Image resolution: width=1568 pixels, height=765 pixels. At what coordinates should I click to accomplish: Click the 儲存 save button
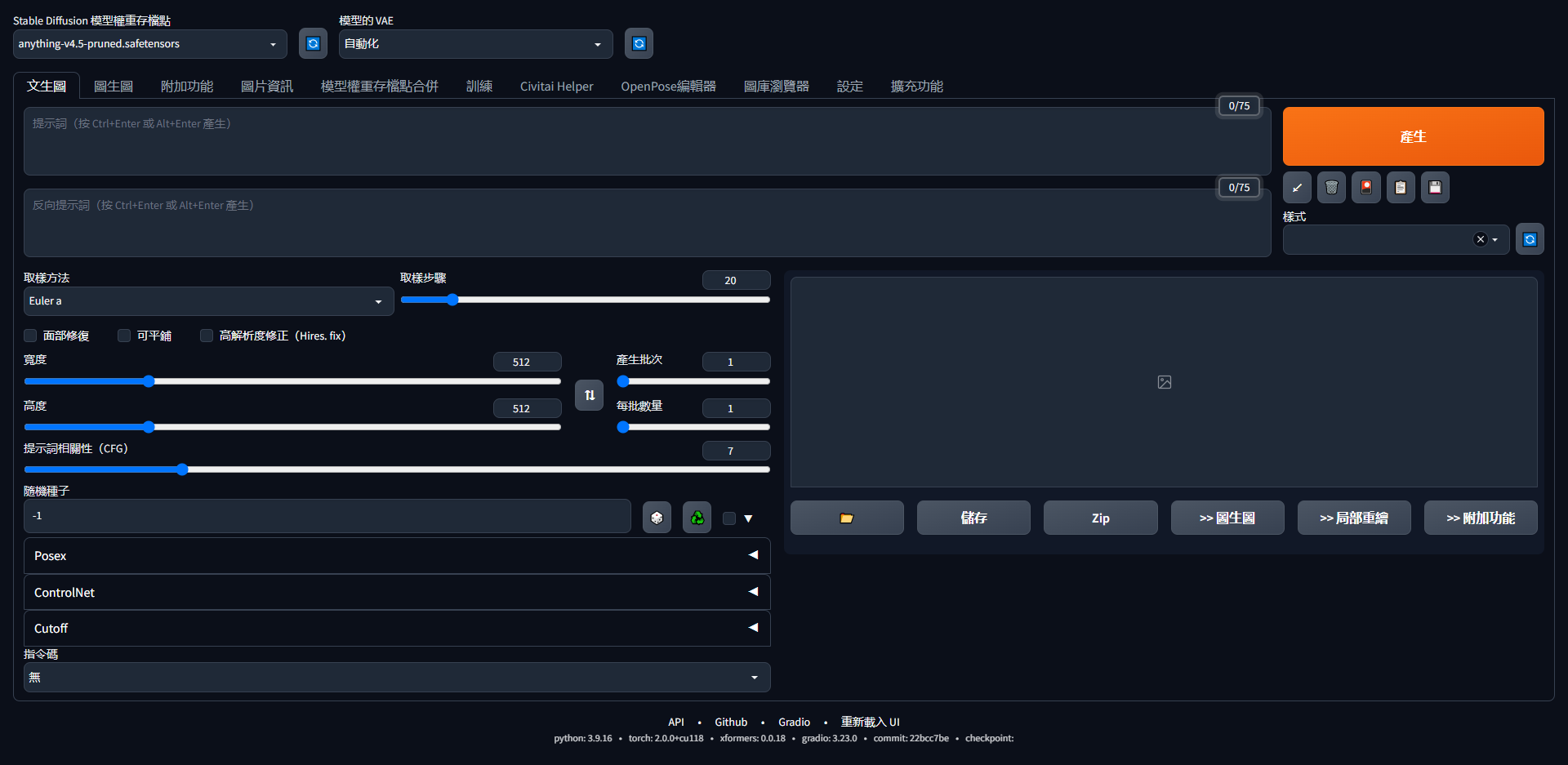973,518
